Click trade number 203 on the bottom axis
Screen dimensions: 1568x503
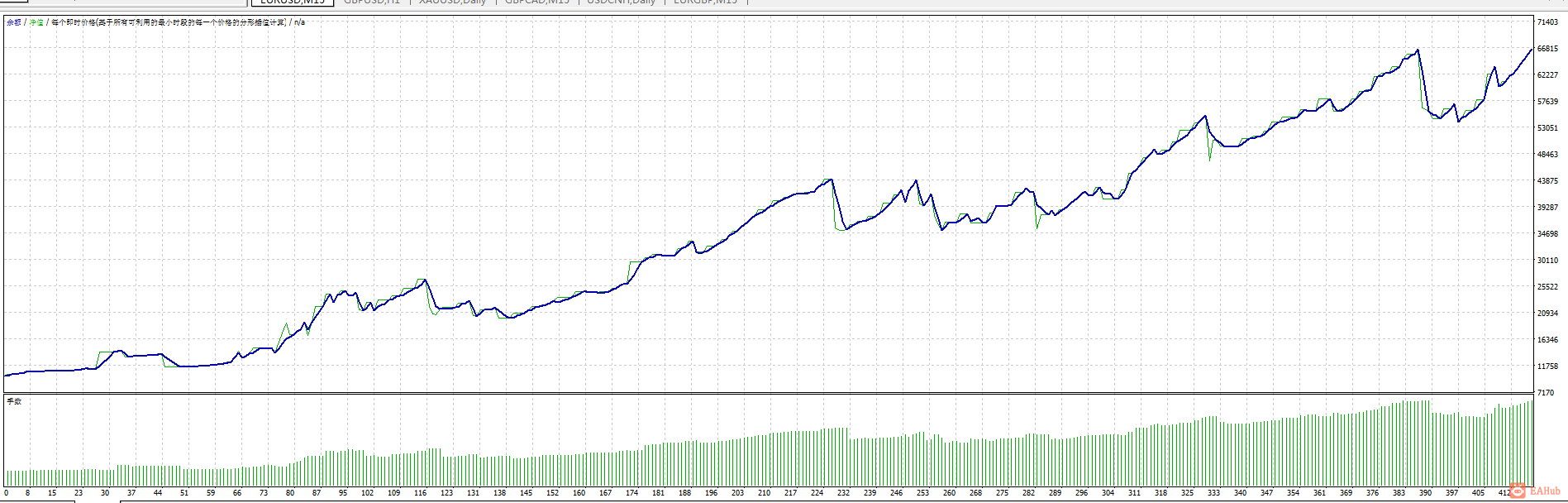pos(738,493)
